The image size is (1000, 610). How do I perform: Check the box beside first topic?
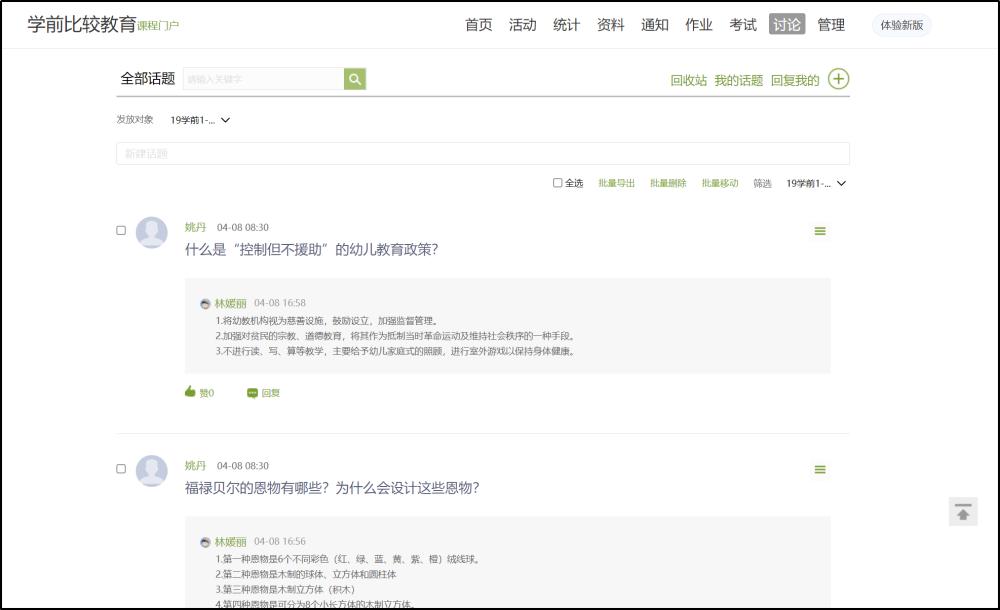point(121,230)
